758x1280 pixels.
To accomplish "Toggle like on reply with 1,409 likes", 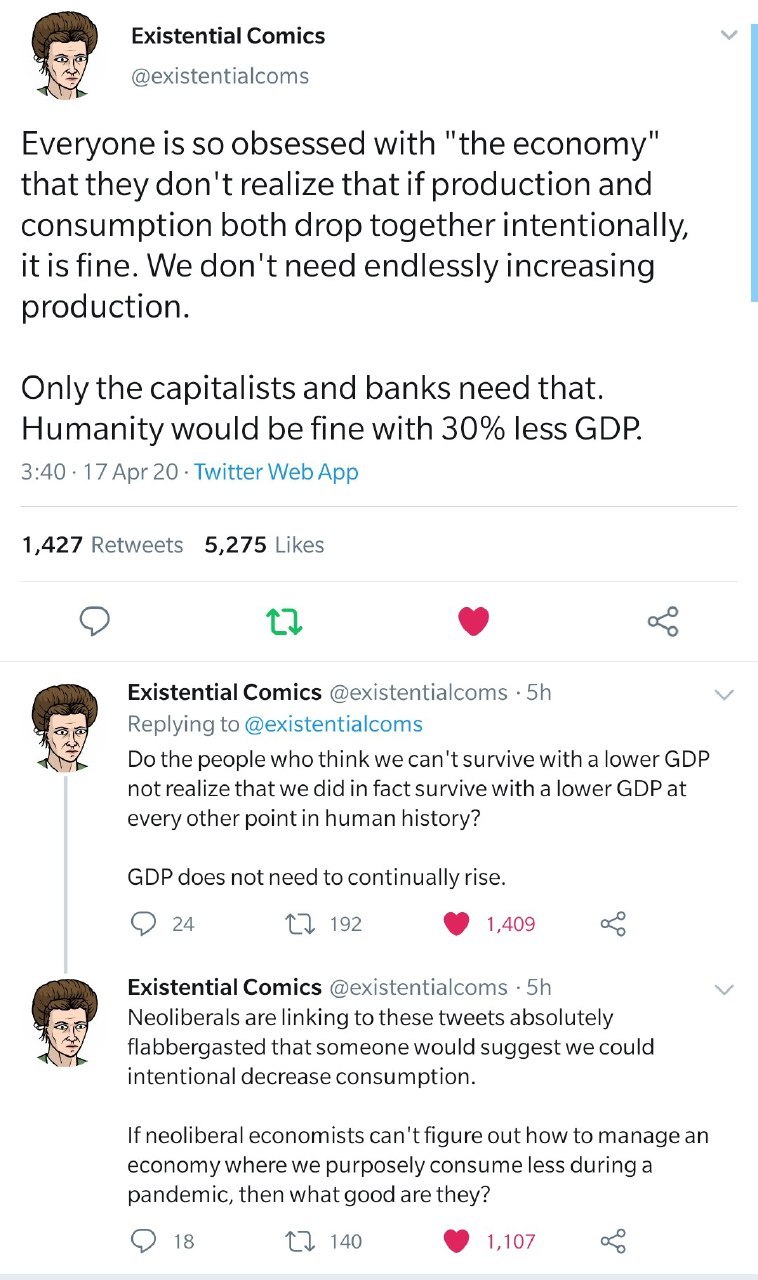I will (458, 924).
